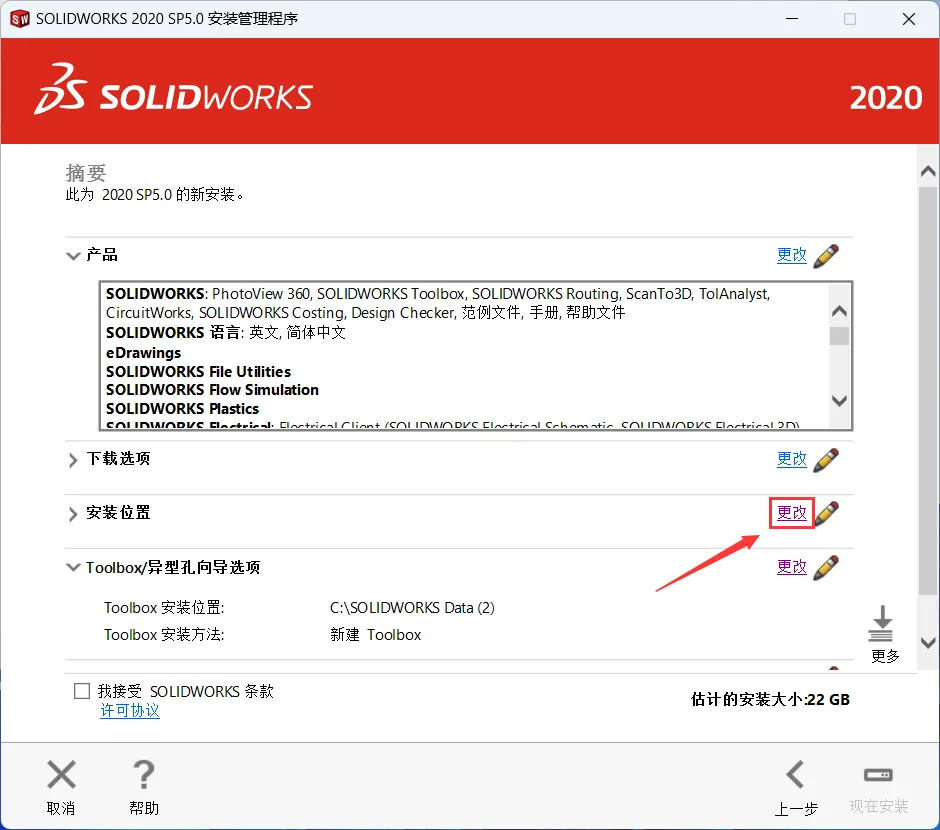The height and width of the screenshot is (830, 940).
Task: Go back with 上一步 arrow
Action: tap(796, 774)
